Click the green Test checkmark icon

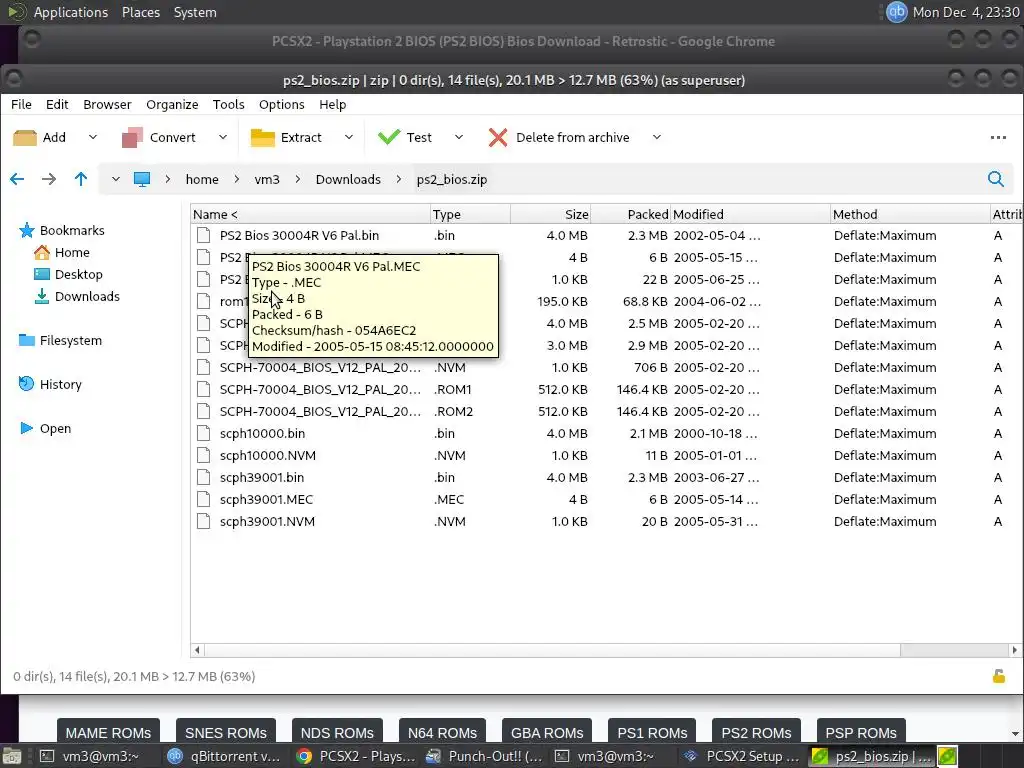[389, 137]
